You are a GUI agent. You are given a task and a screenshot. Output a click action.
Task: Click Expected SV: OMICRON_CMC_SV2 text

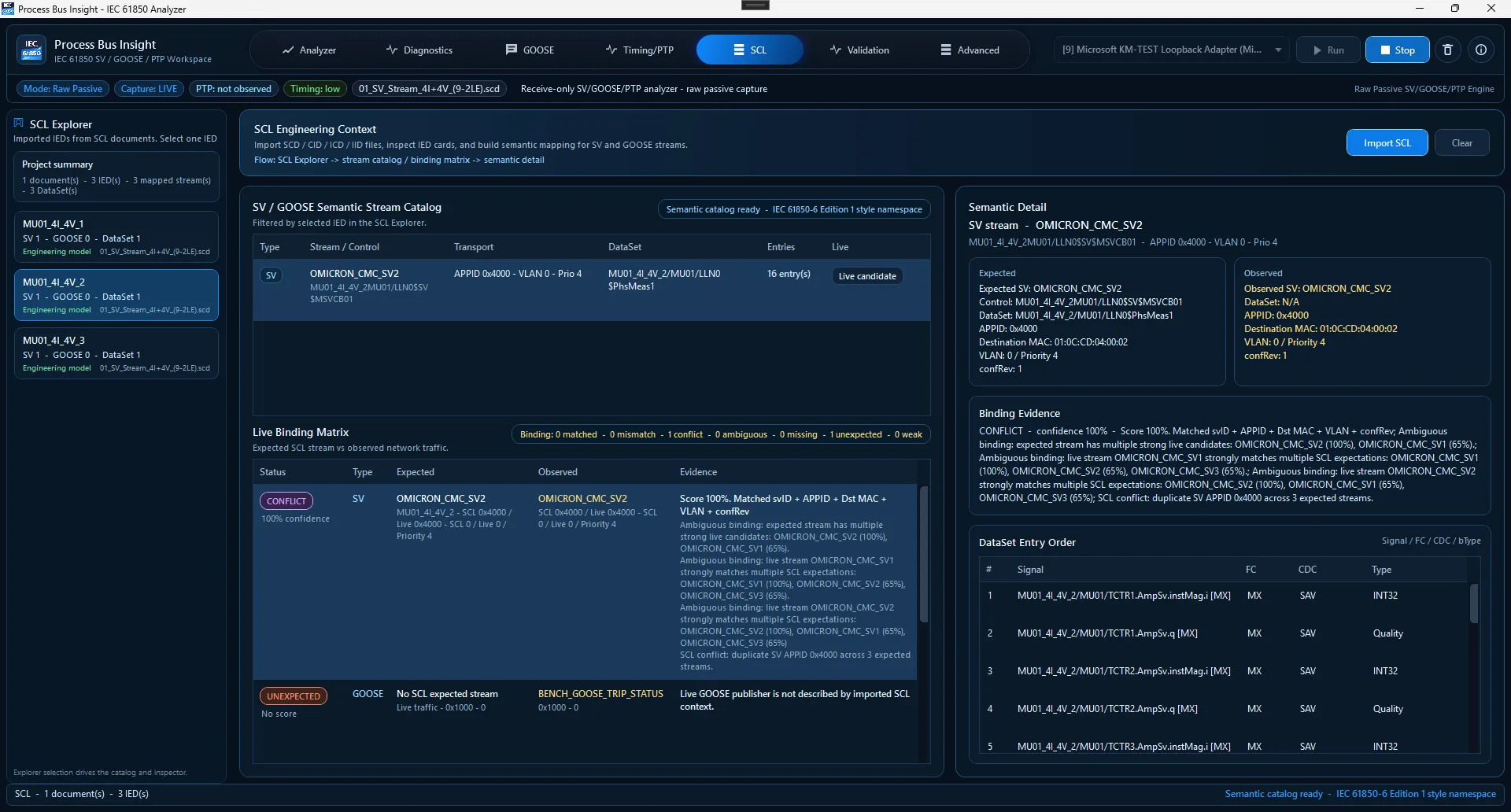1050,289
